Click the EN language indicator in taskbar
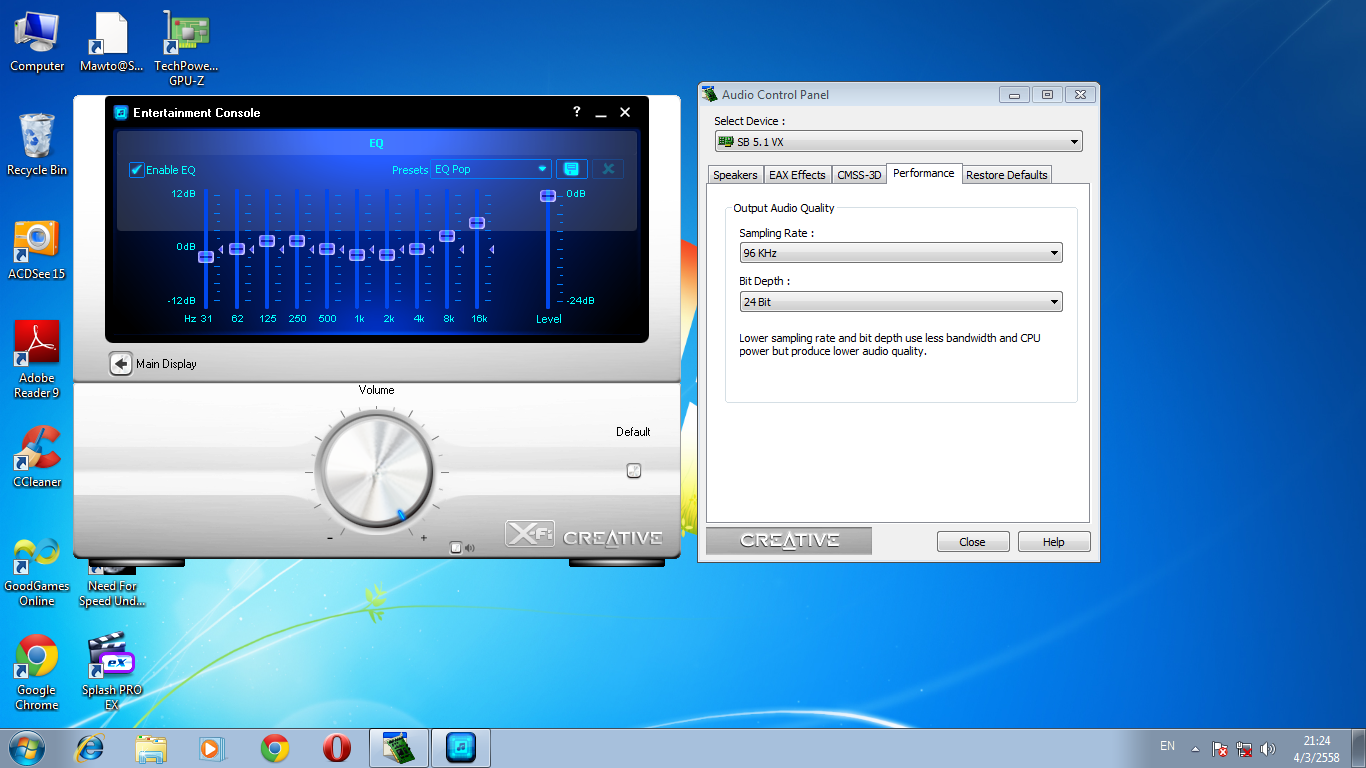The height and width of the screenshot is (768, 1366). tap(1167, 746)
